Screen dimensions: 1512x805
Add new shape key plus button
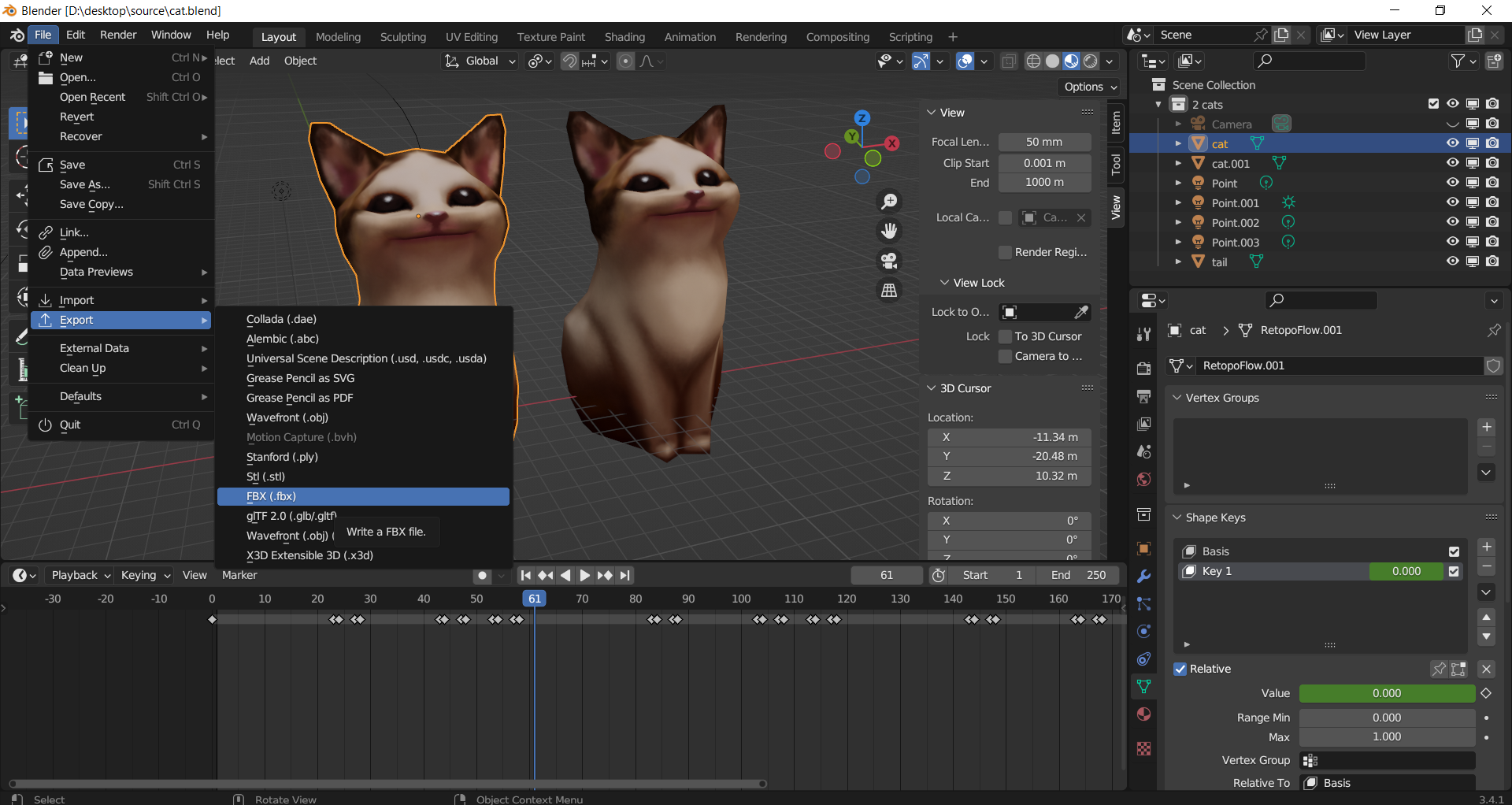point(1486,547)
